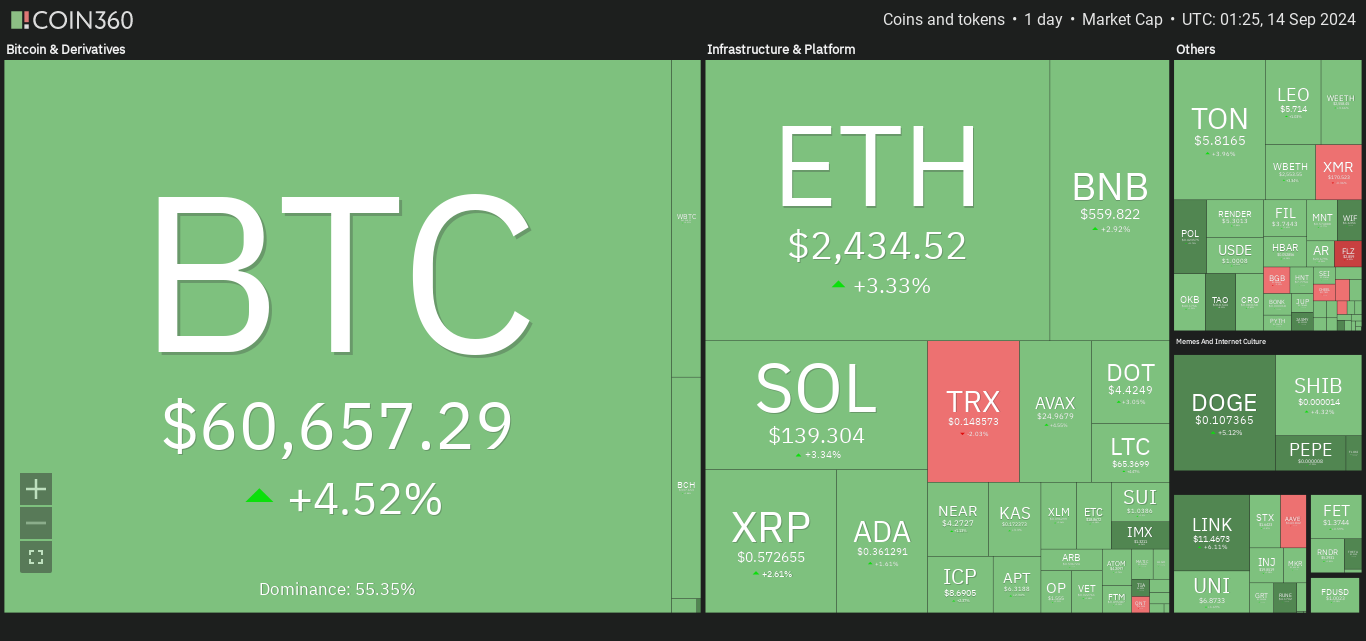Image resolution: width=1366 pixels, height=641 pixels.
Task: Select the SOL tile
Action: pos(816,405)
